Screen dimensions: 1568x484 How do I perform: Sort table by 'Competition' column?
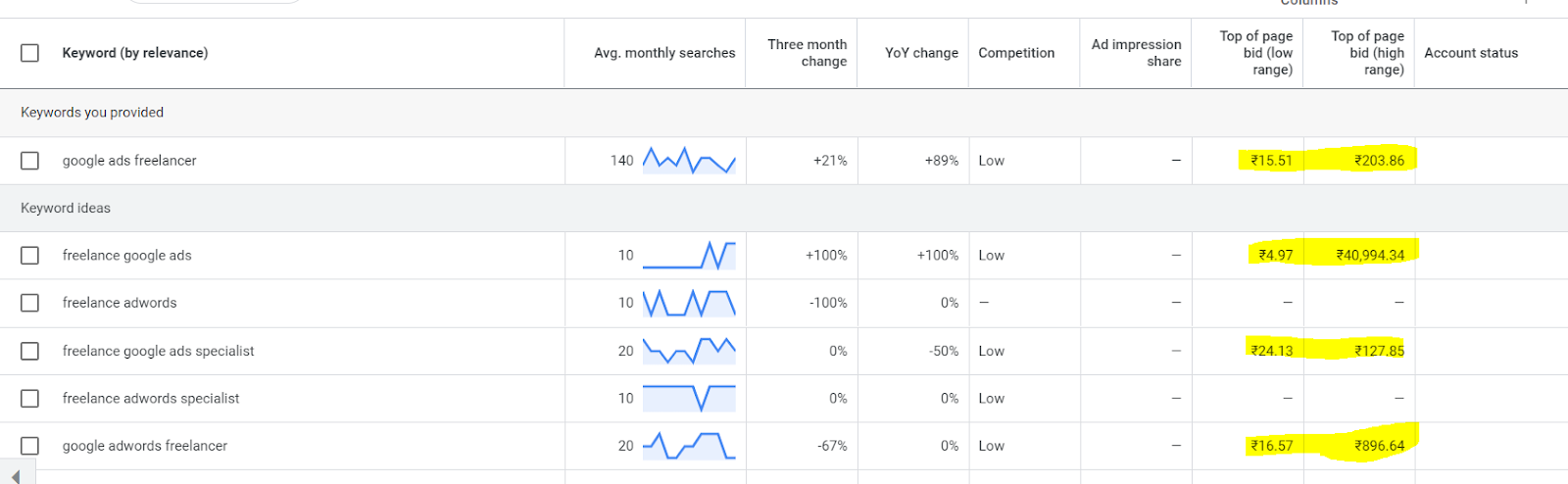[x=1016, y=53]
